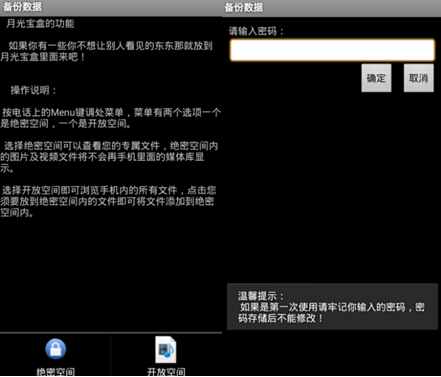Click the 温馨提示： toast message
The image size is (441, 377).
click(332, 307)
